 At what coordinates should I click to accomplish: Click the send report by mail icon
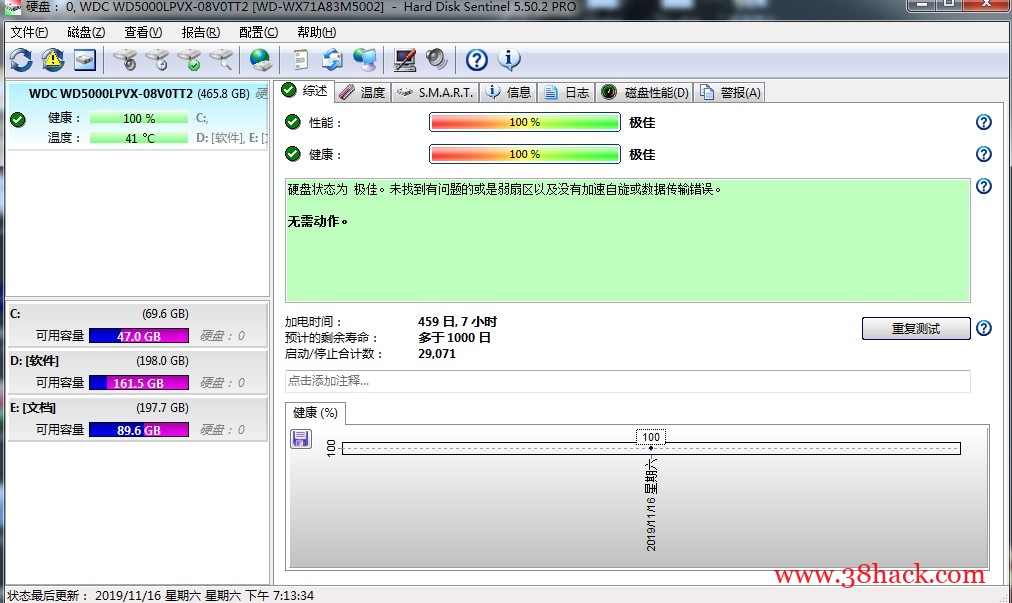pos(332,60)
